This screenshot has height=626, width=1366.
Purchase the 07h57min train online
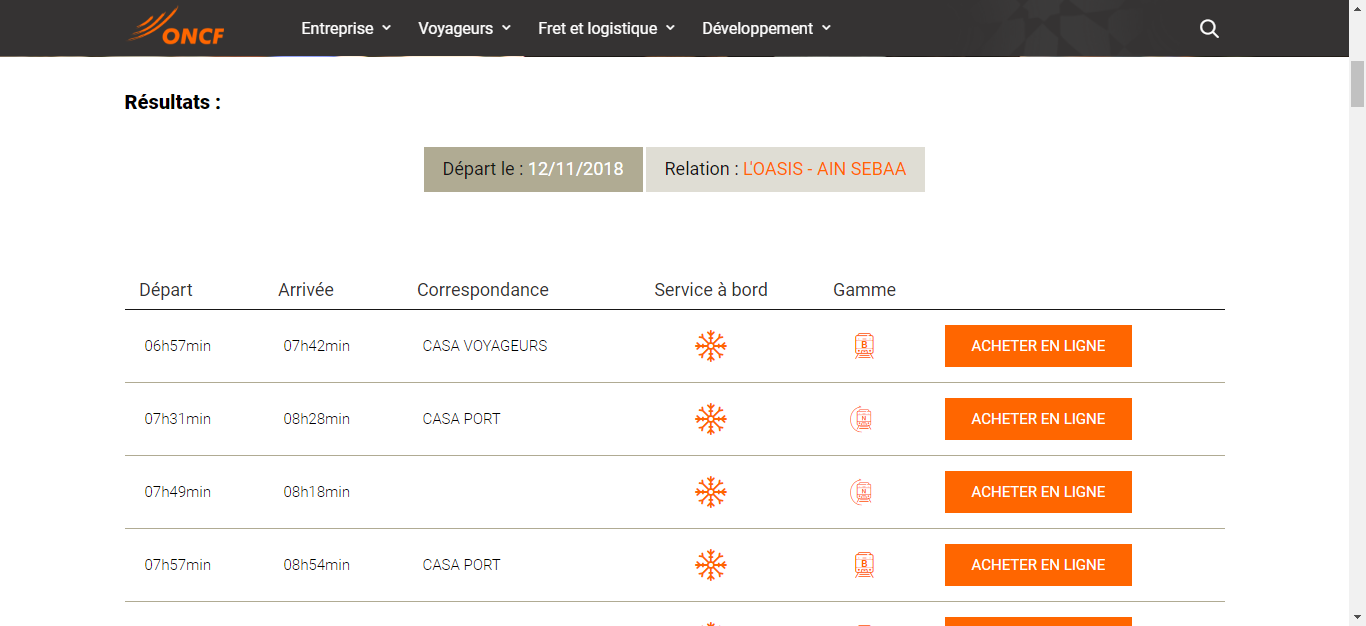[x=1038, y=565]
